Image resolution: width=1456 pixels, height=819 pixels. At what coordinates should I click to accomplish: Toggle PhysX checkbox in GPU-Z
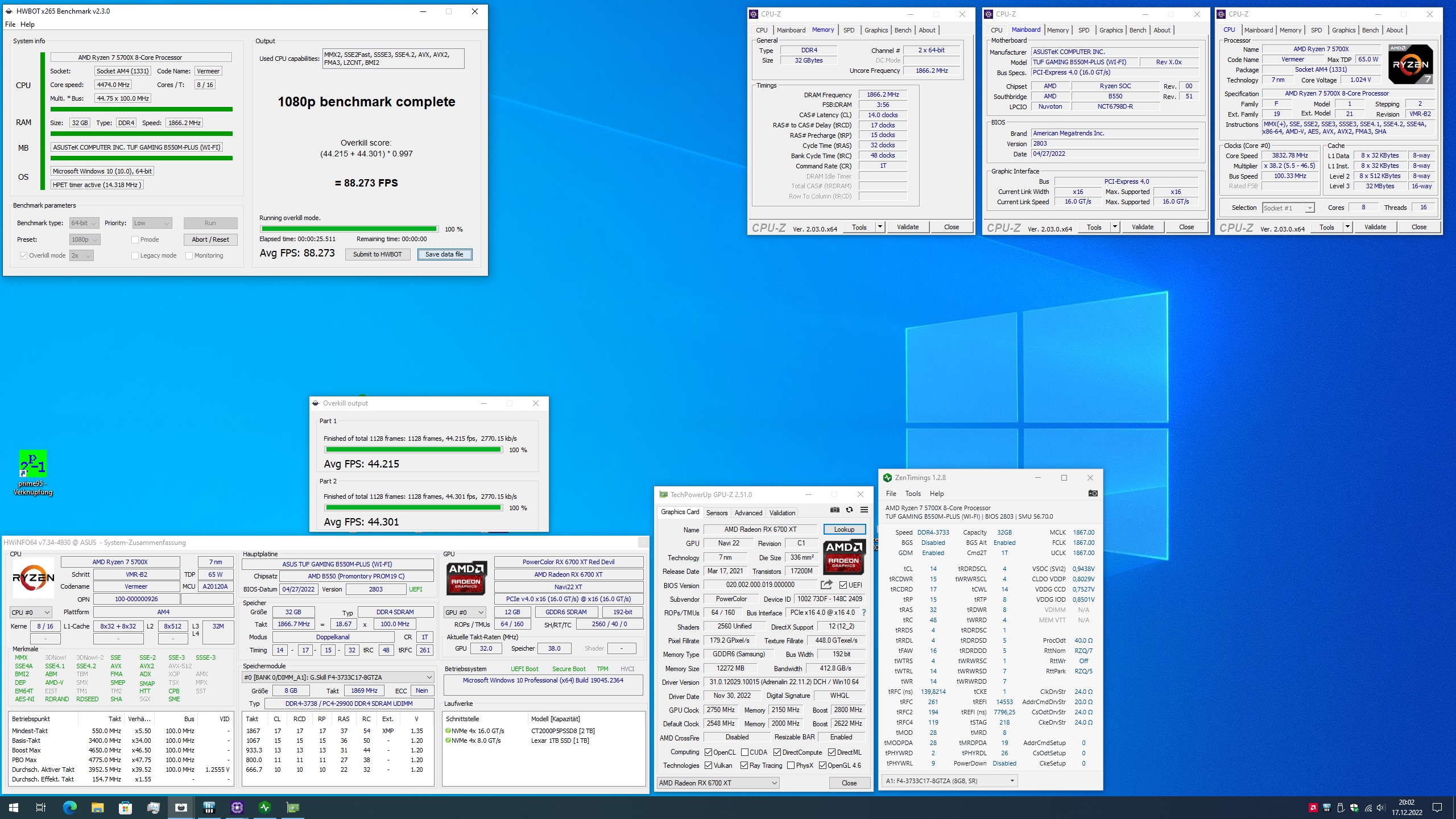click(791, 766)
